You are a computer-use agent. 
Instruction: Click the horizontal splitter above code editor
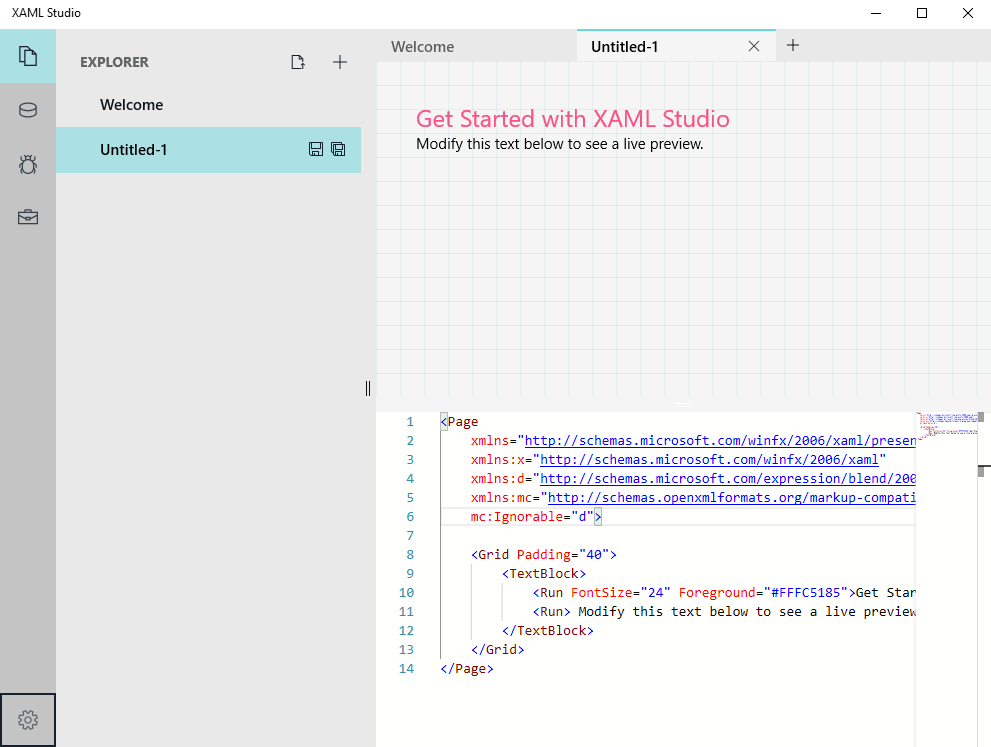click(684, 404)
